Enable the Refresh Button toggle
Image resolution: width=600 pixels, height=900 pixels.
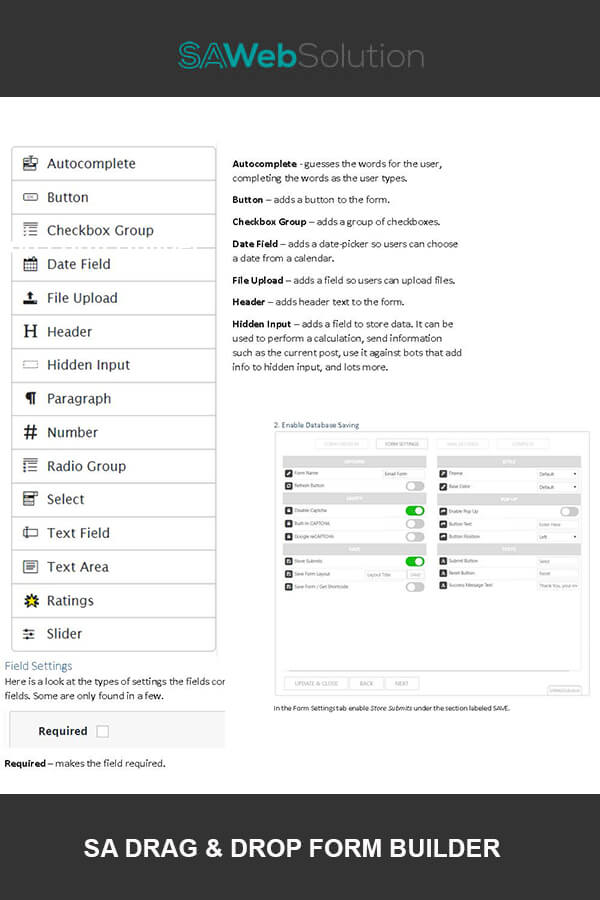click(x=414, y=486)
